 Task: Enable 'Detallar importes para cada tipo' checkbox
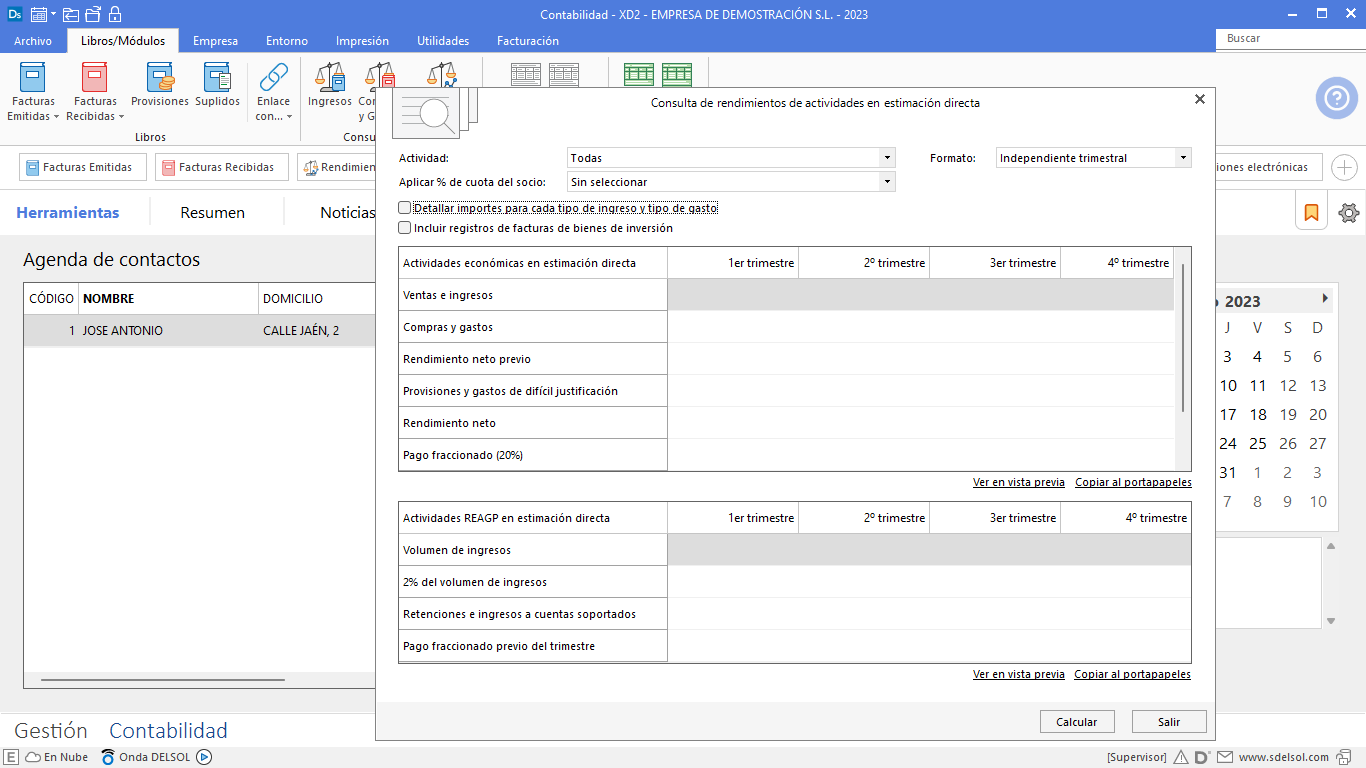pyautogui.click(x=405, y=208)
